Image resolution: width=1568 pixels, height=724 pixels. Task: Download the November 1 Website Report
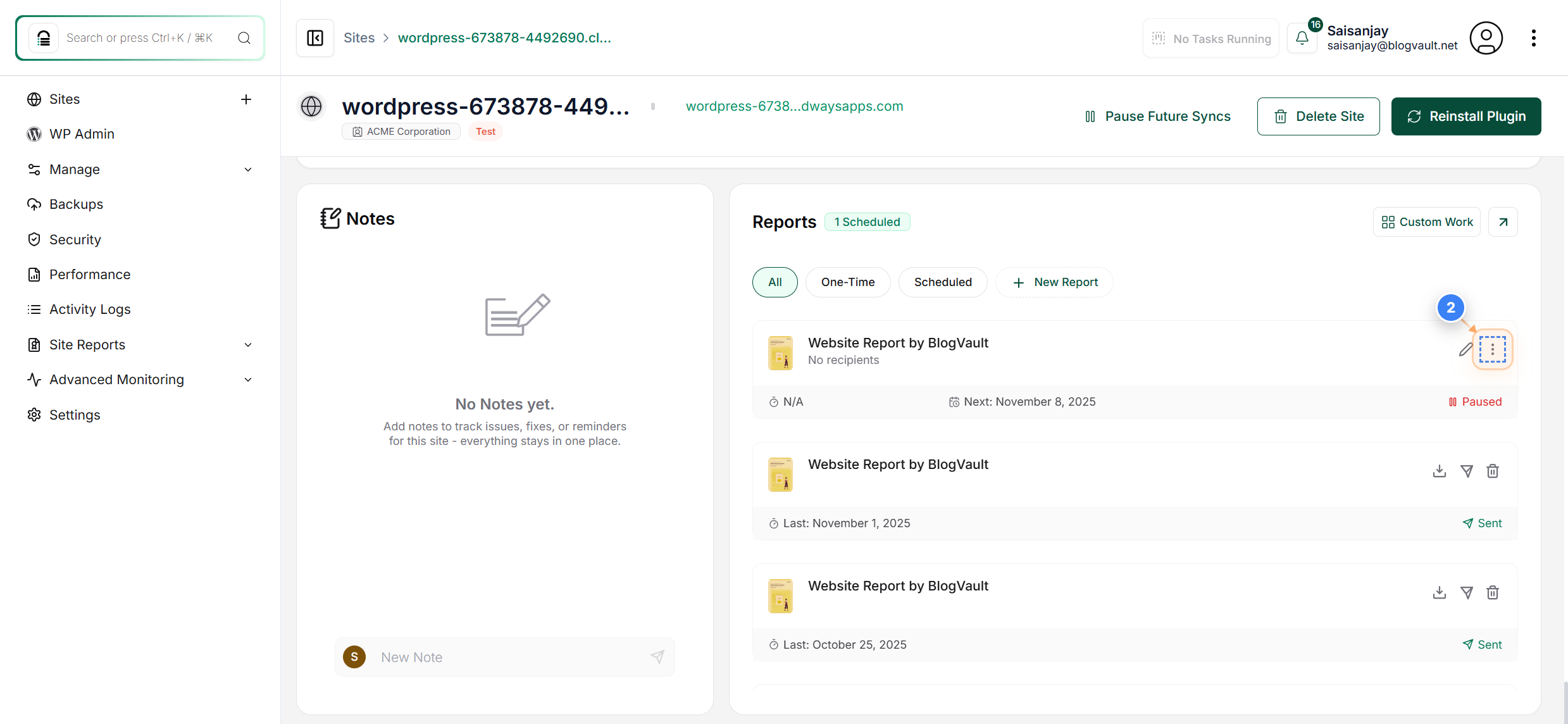coord(1439,471)
